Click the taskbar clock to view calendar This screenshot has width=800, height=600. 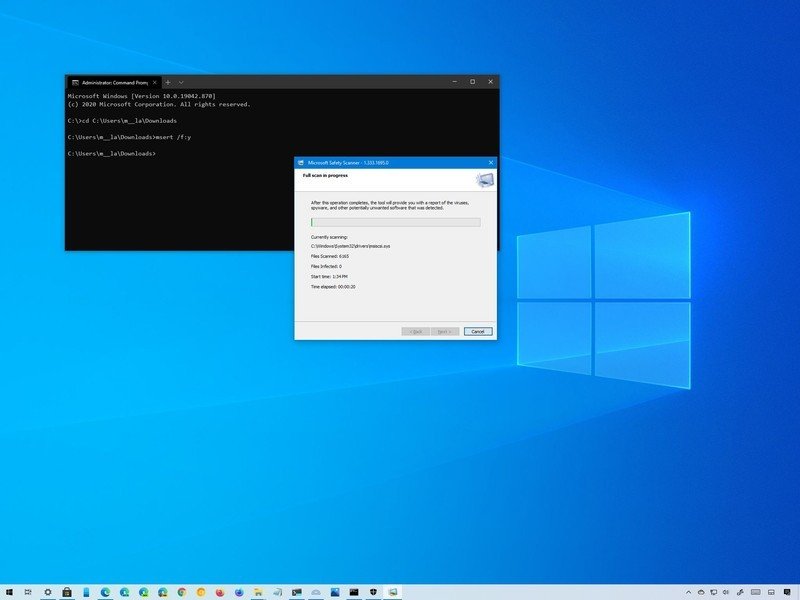(760, 592)
